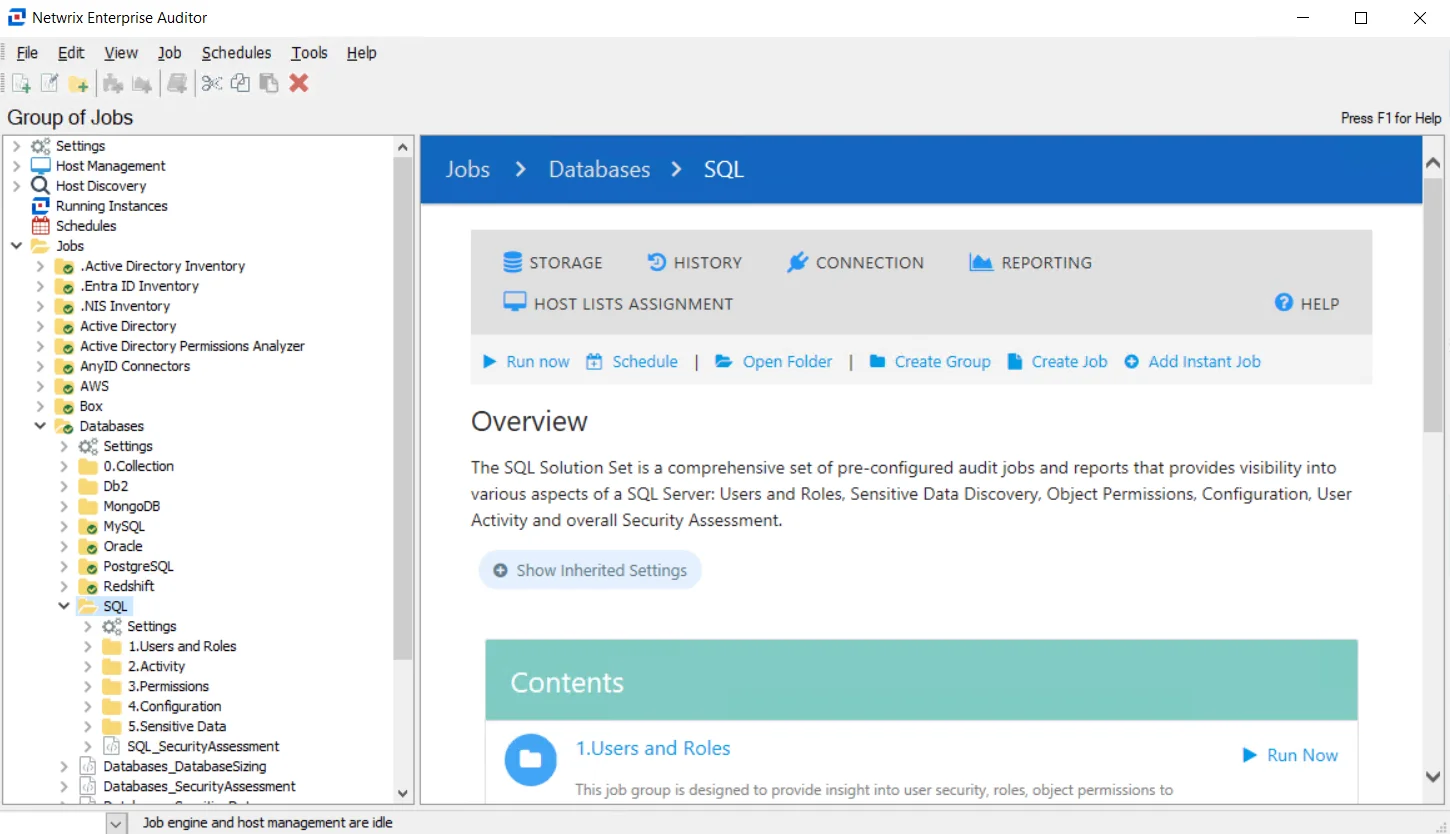Select Databases_DatabaseSizing job
The width and height of the screenshot is (1450, 834).
pyautogui.click(x=185, y=766)
